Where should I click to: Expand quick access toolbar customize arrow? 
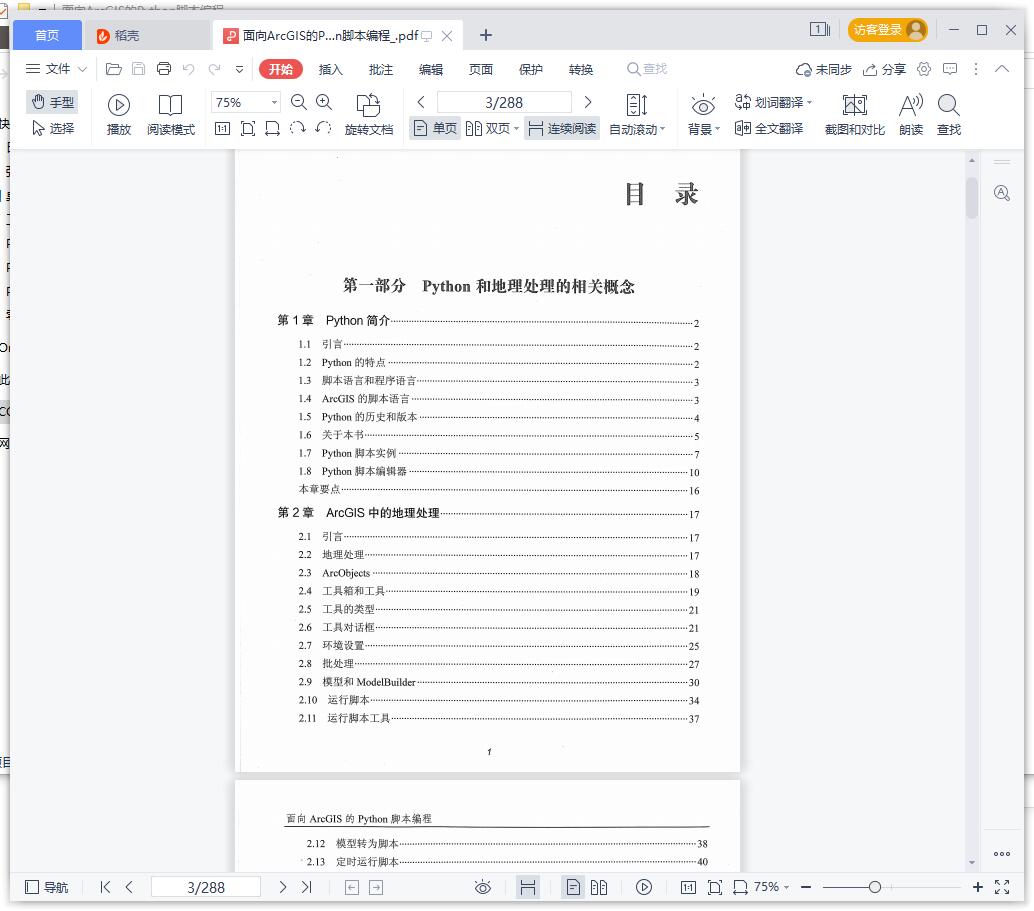point(239,69)
